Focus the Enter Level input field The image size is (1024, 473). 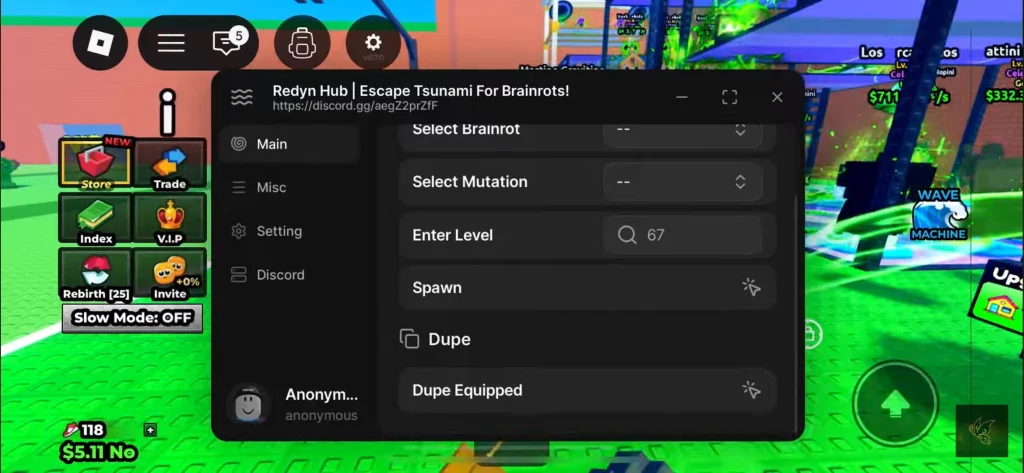682,235
